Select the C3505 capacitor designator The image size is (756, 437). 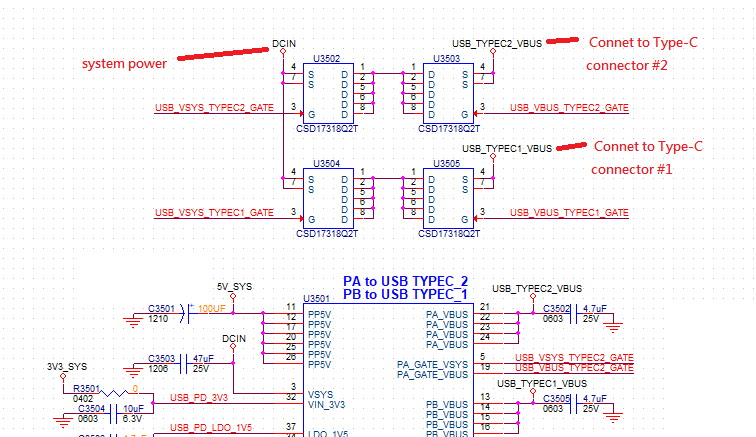pyautogui.click(x=556, y=399)
